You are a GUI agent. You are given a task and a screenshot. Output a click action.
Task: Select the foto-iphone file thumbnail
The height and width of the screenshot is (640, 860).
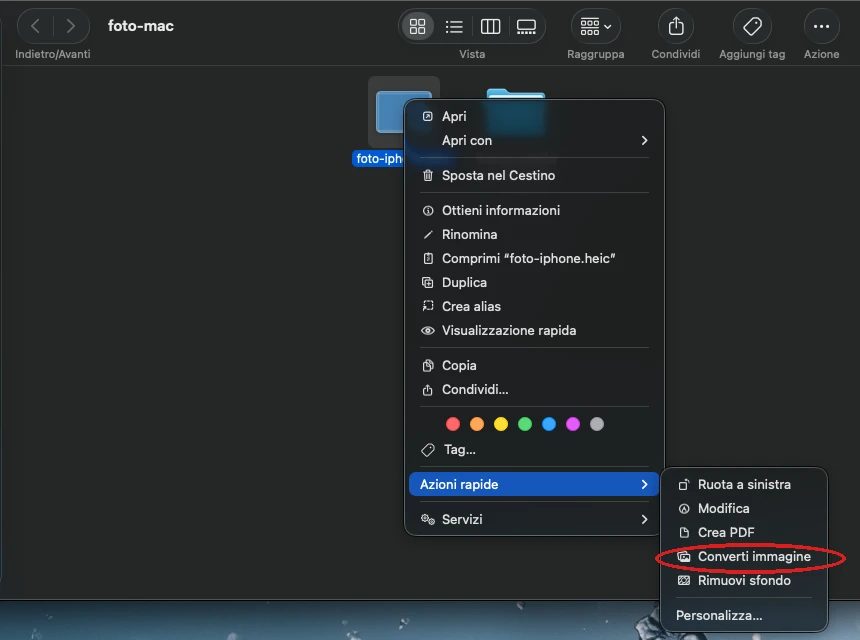point(389,112)
